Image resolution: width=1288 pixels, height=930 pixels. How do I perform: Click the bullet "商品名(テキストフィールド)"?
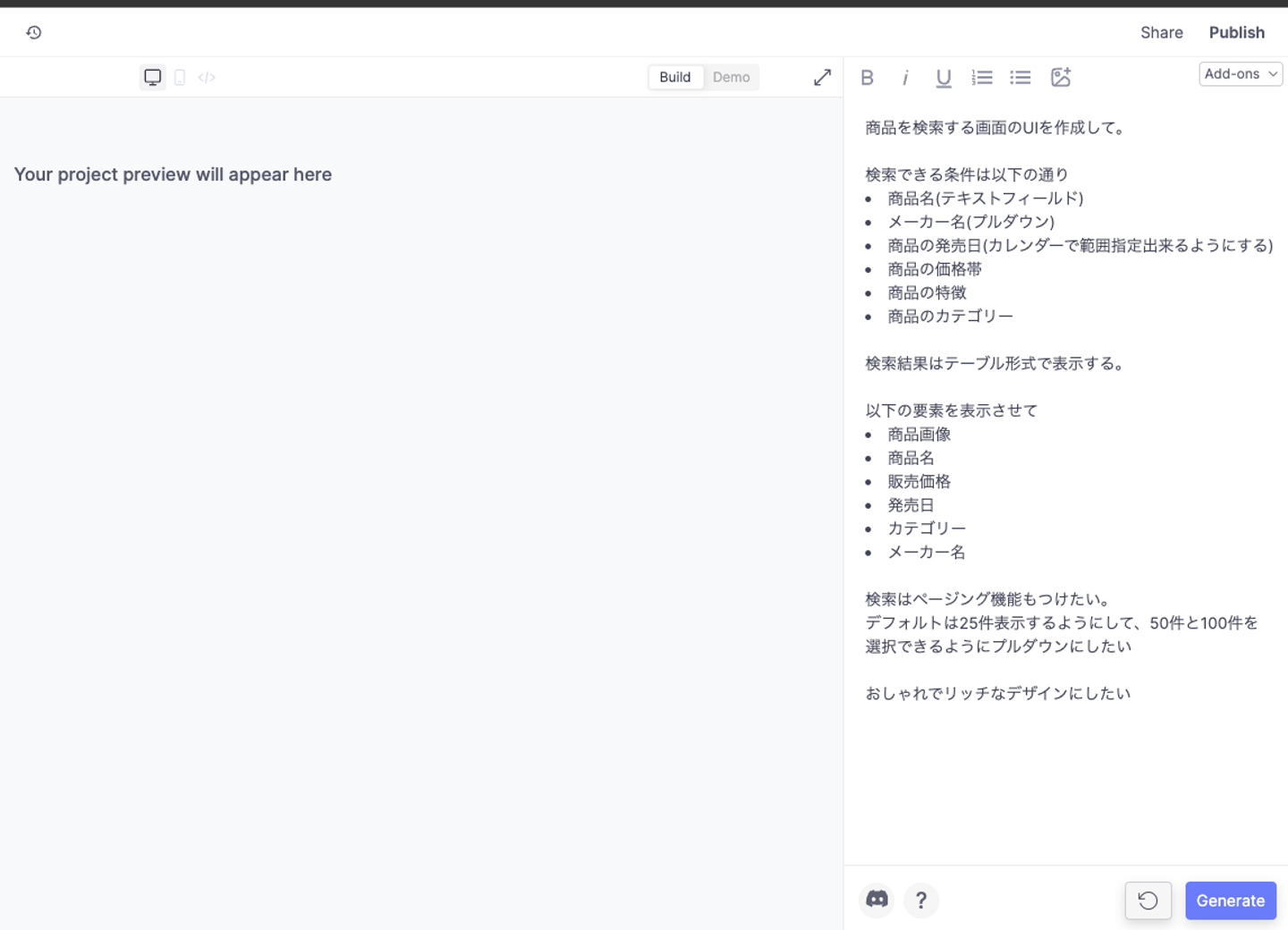click(986, 199)
